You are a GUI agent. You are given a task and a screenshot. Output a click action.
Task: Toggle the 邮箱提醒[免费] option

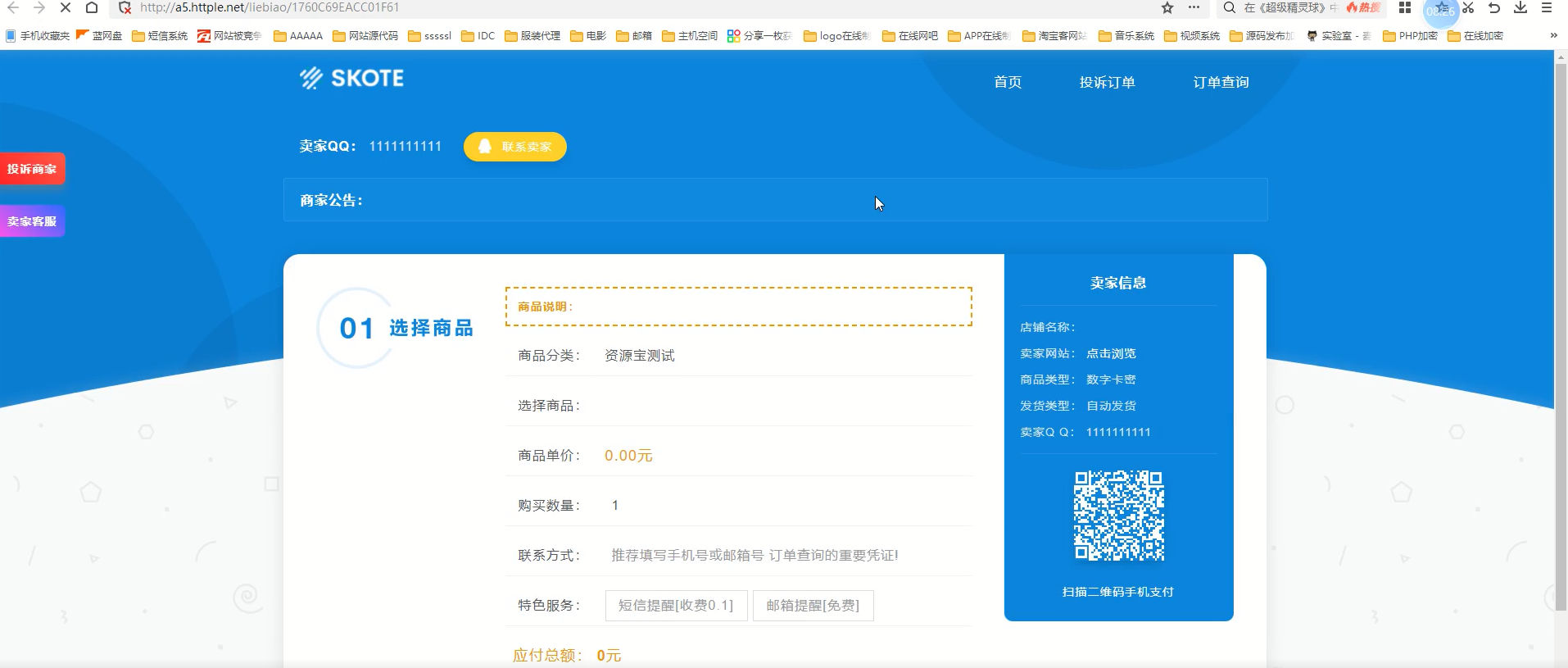click(813, 606)
